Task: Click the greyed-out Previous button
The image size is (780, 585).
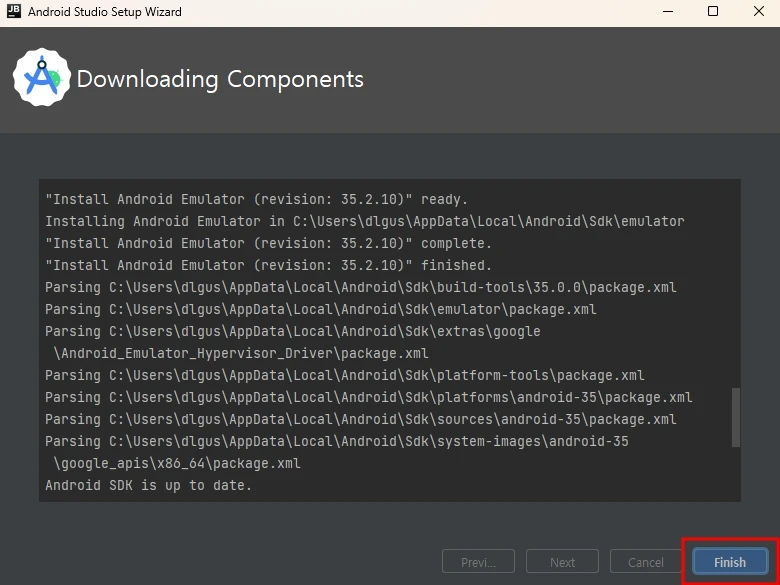Action: pos(478,562)
